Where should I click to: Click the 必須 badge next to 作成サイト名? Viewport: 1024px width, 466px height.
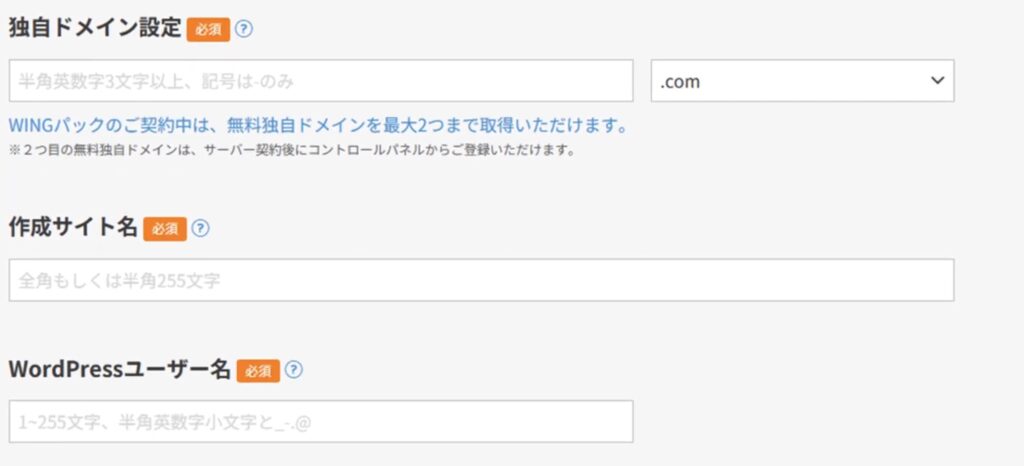click(165, 229)
